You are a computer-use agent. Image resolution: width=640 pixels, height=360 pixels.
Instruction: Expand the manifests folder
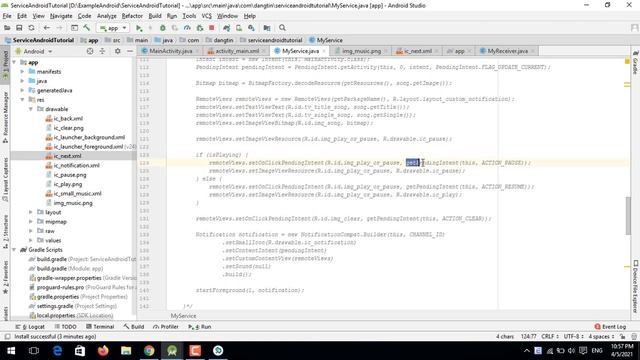(22, 72)
